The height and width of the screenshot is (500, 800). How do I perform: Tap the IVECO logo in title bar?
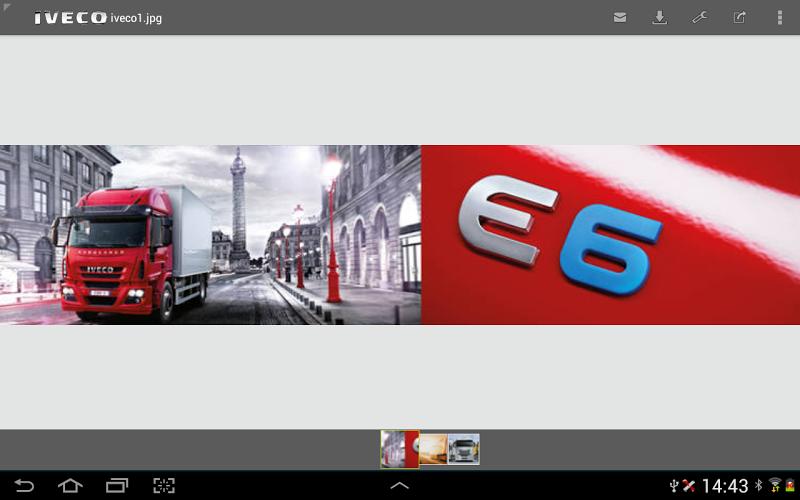[70, 18]
